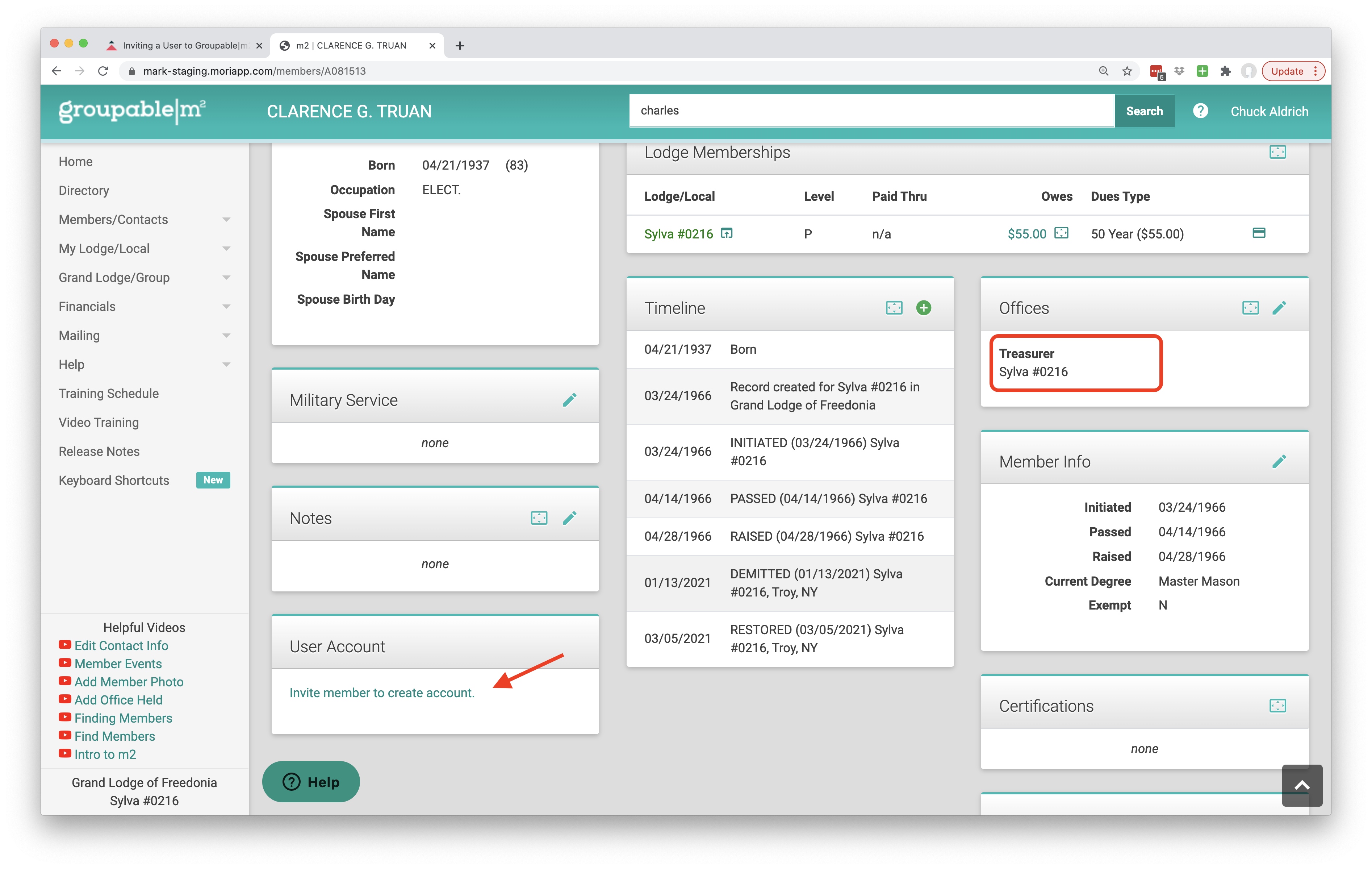1372x869 pixels.
Task: Open the Finding Members video link
Action: tap(123, 719)
